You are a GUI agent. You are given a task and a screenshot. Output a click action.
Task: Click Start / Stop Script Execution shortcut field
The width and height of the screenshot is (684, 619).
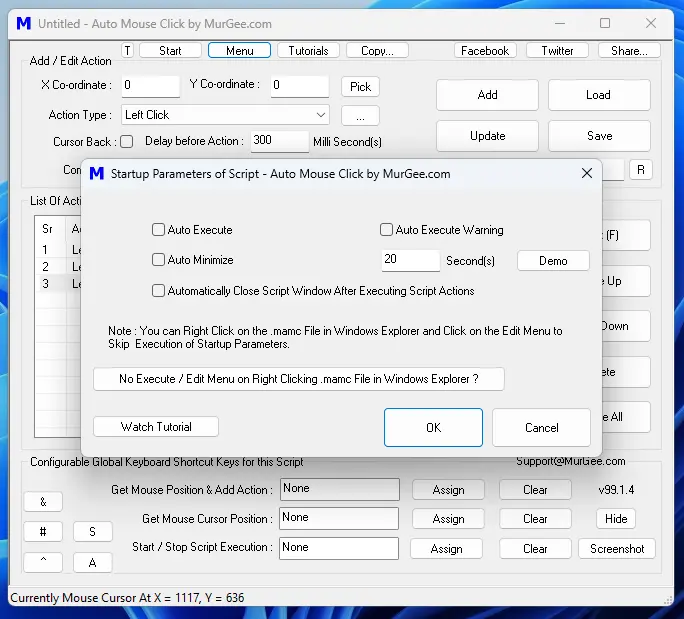click(x=339, y=548)
